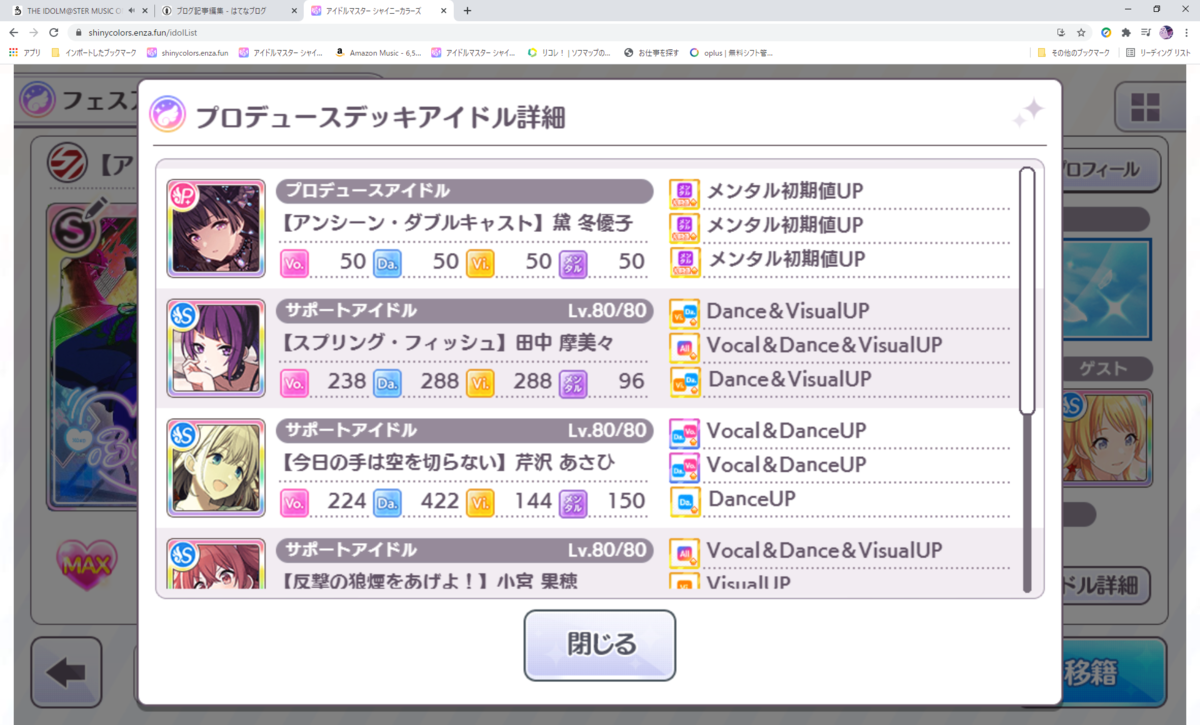1200x725 pixels.
Task: Click Visual stat icon in 芹沢 あさひ row
Action: point(480,503)
